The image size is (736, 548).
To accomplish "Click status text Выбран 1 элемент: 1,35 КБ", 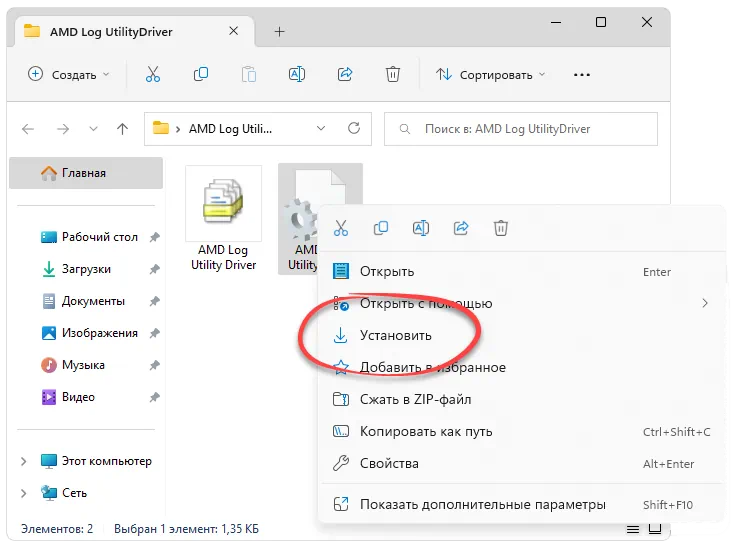I will pyautogui.click(x=186, y=529).
